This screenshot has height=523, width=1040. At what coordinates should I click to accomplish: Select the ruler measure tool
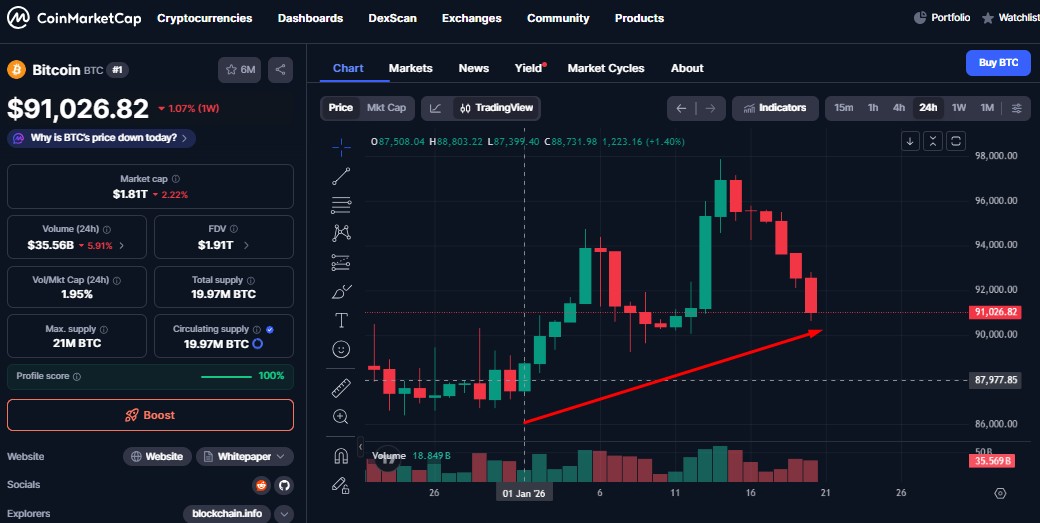tap(341, 388)
